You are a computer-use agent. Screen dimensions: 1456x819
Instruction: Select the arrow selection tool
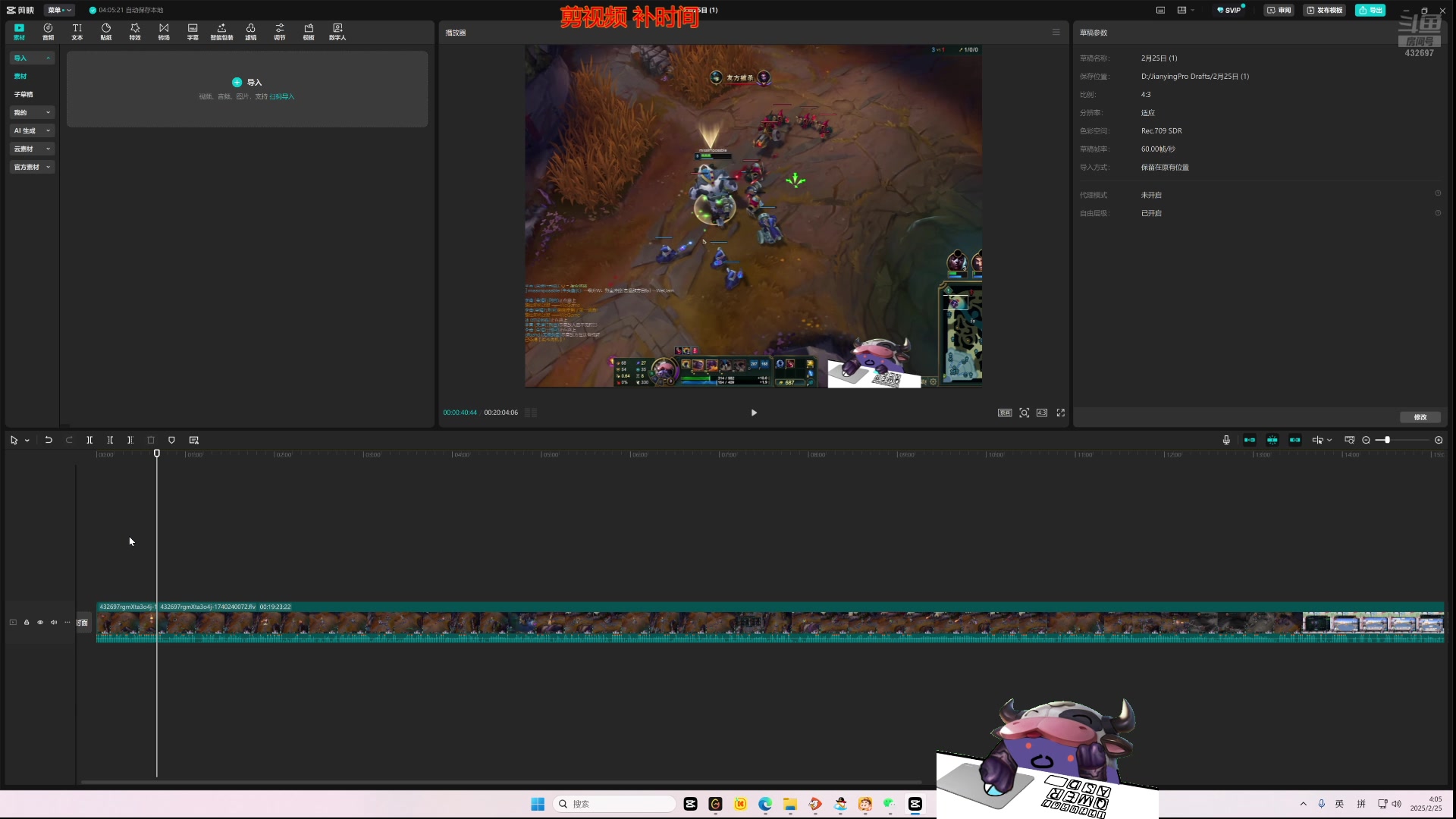pos(14,440)
